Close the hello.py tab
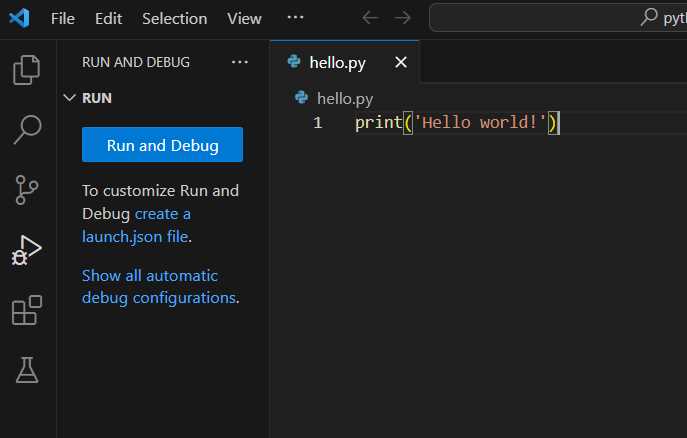Viewport: 687px width, 438px height. tap(400, 62)
